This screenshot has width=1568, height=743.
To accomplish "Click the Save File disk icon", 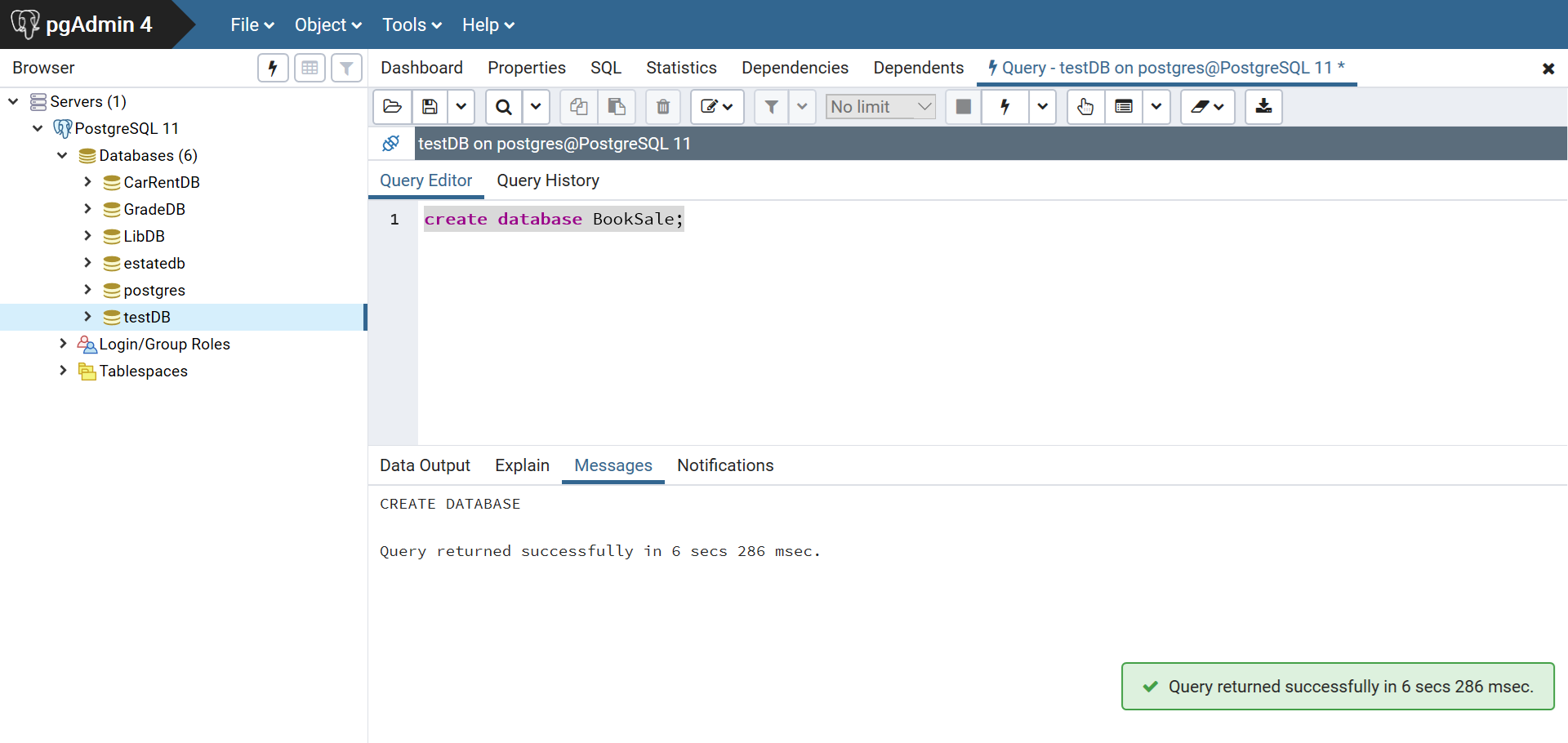I will click(x=430, y=107).
